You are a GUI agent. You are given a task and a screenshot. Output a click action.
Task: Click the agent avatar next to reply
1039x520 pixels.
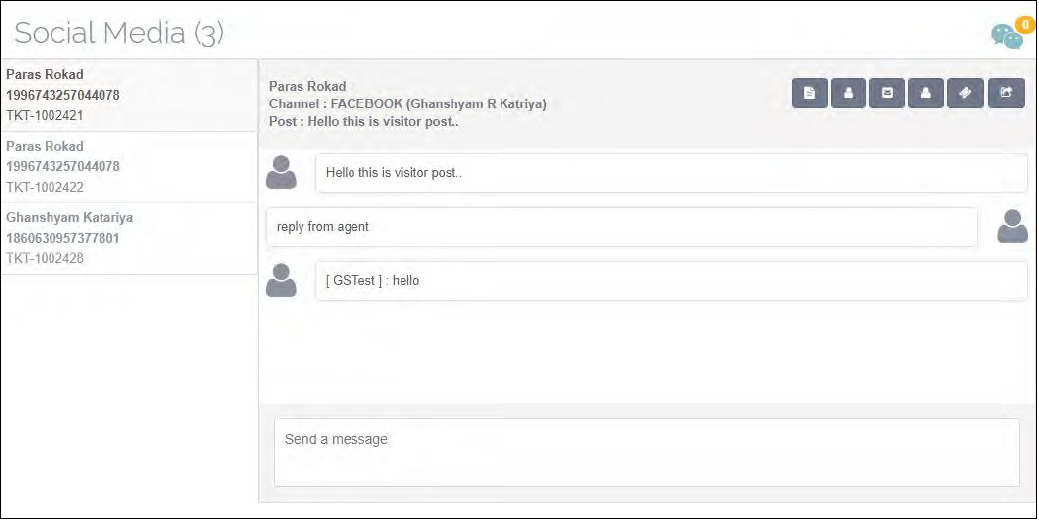1012,227
